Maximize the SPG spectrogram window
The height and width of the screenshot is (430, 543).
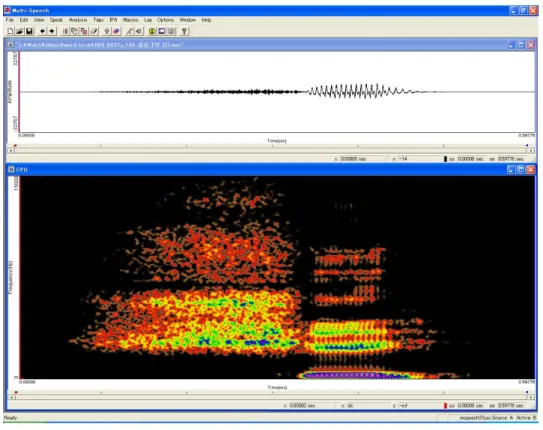tap(521, 169)
